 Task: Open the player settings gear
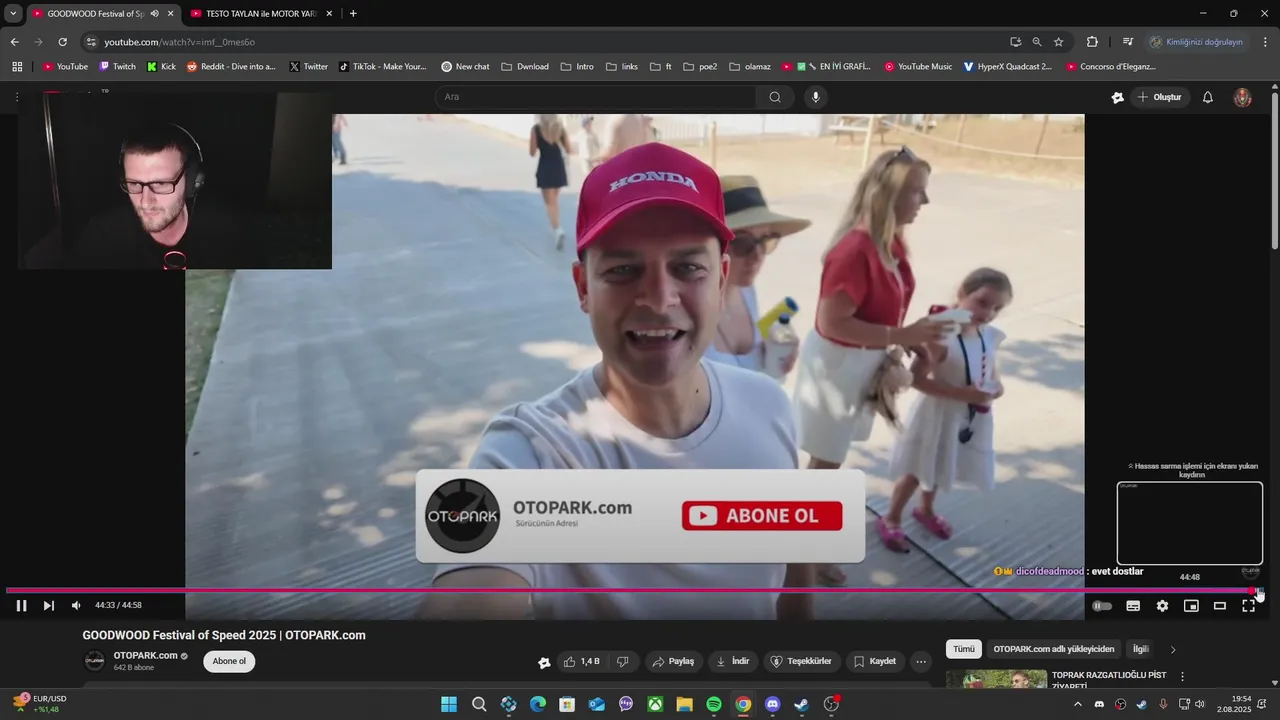click(1162, 605)
